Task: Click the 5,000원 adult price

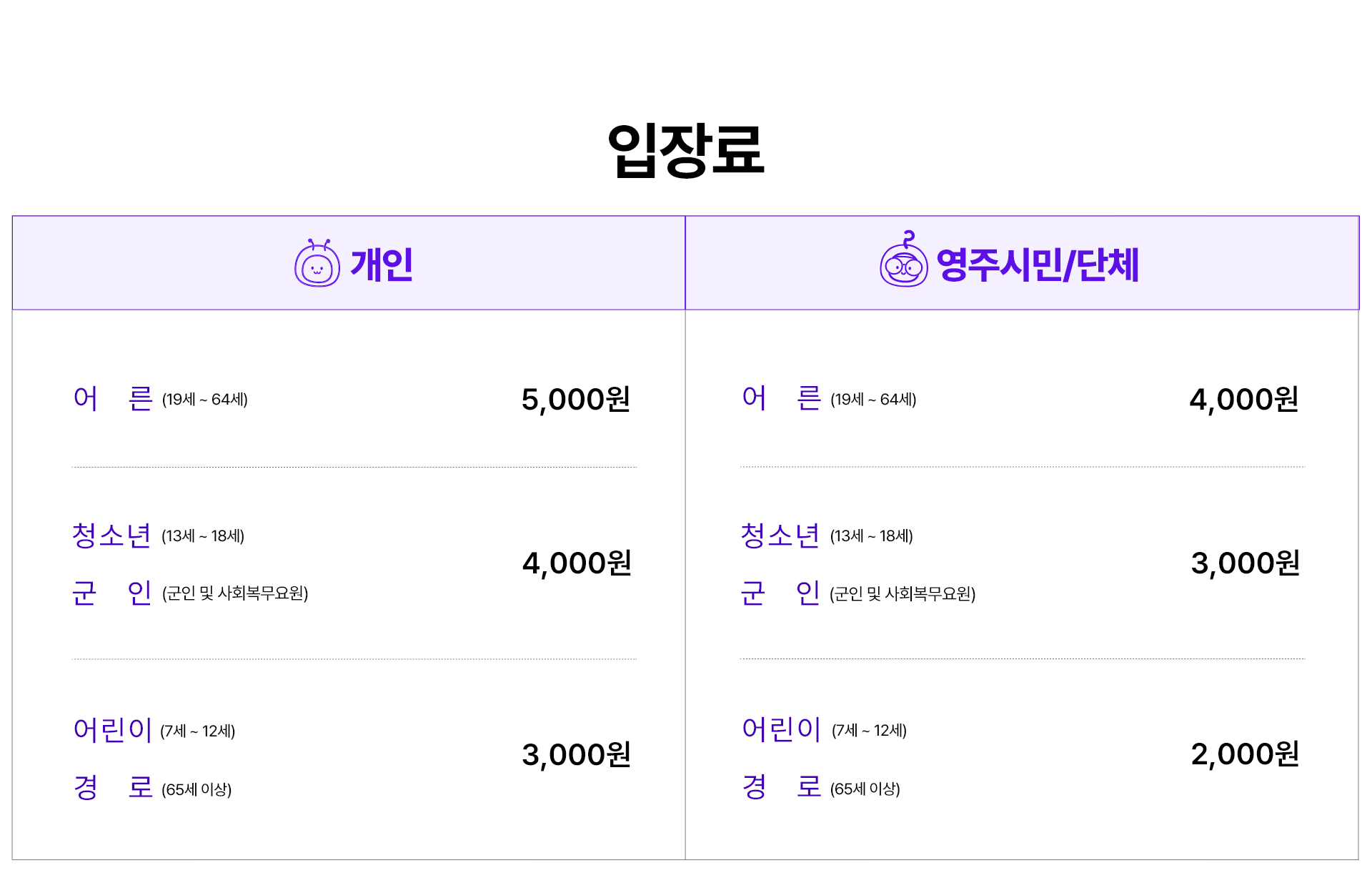Action: click(576, 399)
